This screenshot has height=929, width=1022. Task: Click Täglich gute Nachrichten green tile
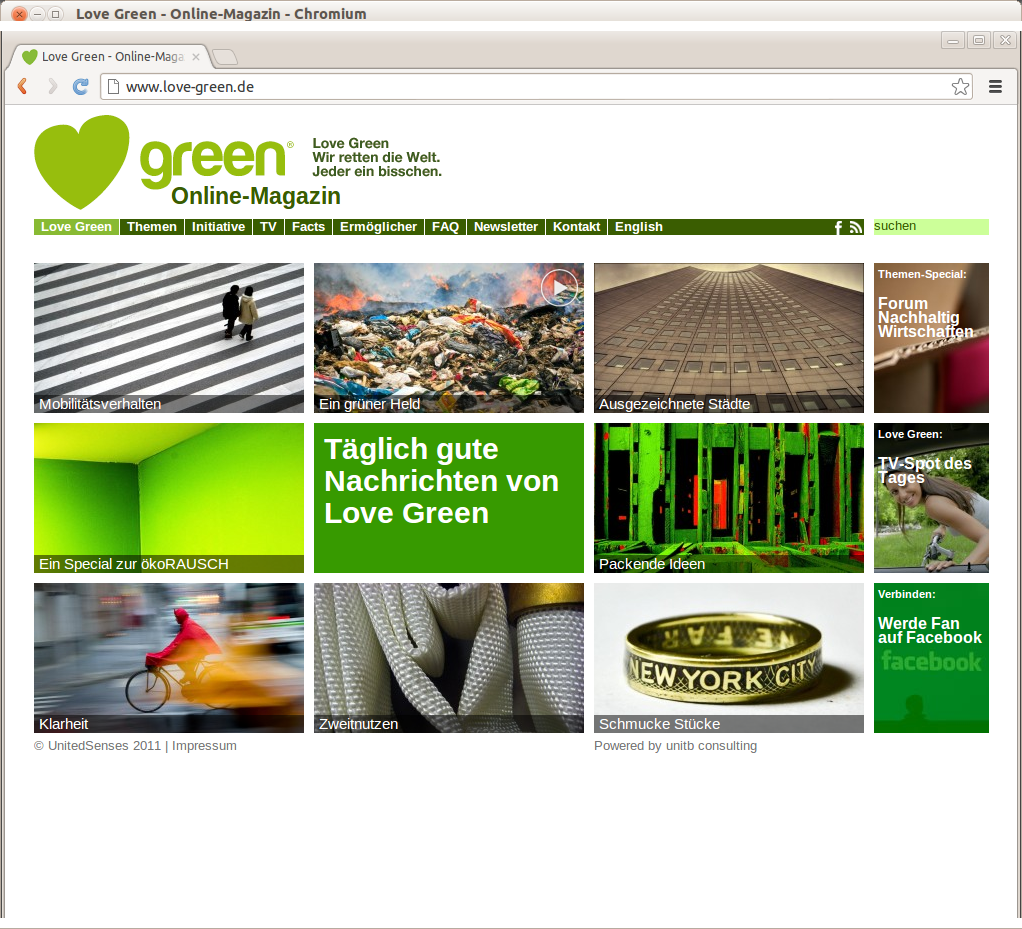tap(448, 498)
